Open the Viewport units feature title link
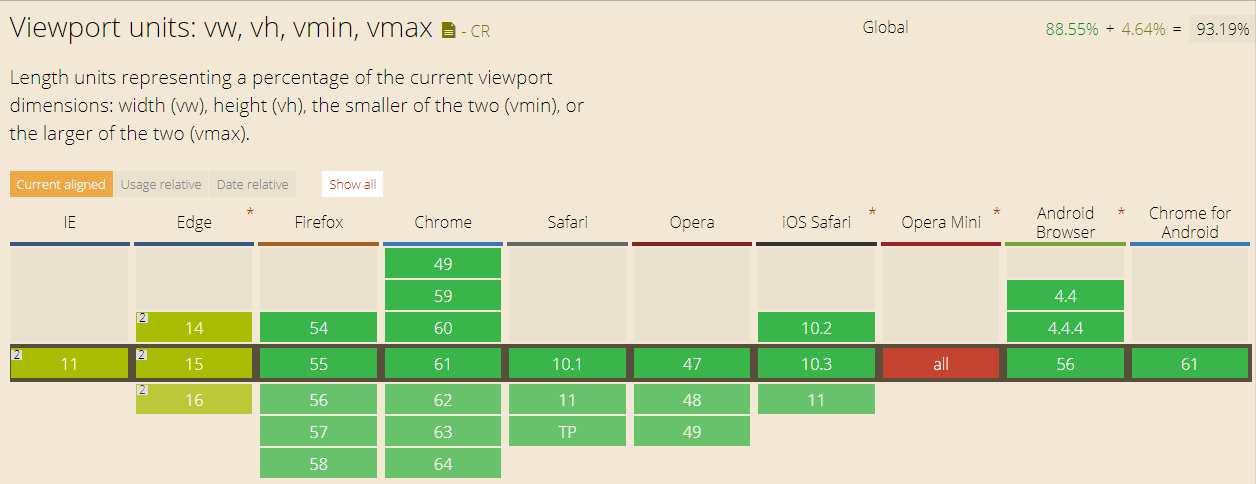The height and width of the screenshot is (484, 1256). click(x=223, y=29)
